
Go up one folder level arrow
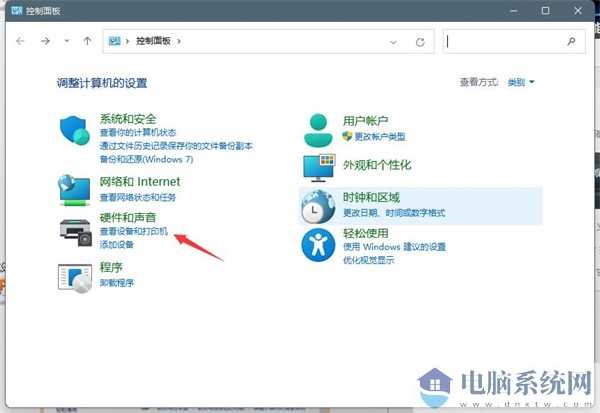[87, 41]
